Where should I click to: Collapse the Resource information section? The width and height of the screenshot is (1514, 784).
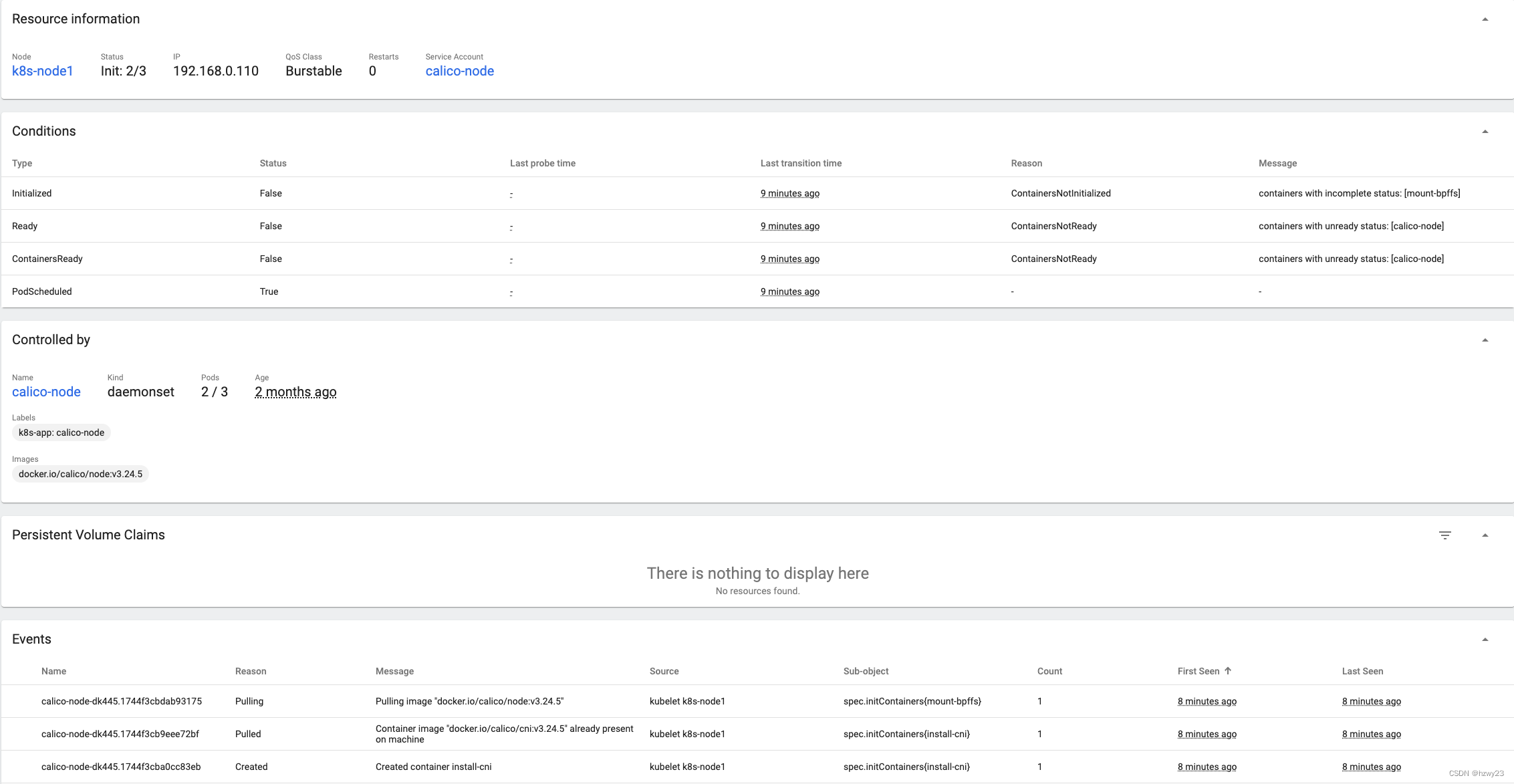(x=1485, y=19)
